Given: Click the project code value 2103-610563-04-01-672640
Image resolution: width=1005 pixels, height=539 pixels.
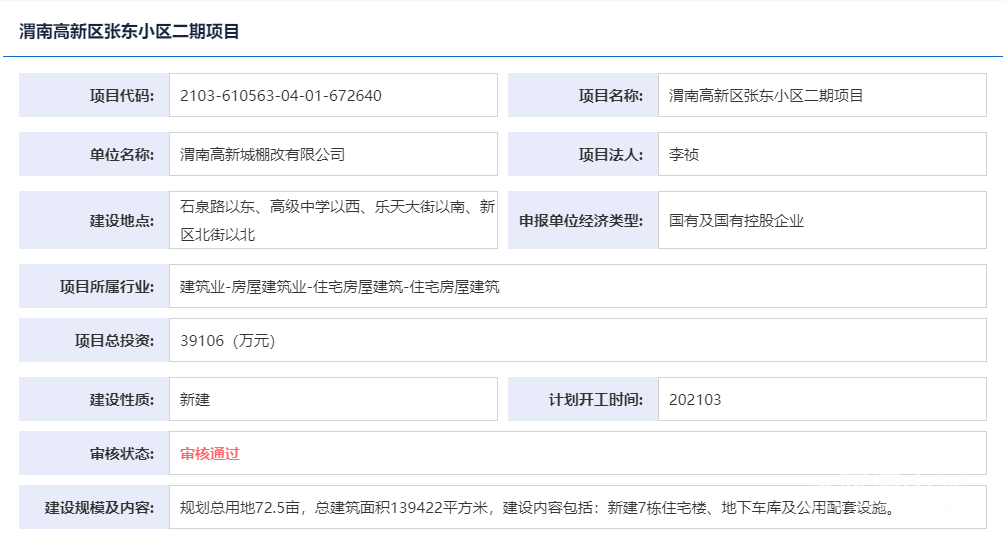Looking at the screenshot, I should (280, 96).
